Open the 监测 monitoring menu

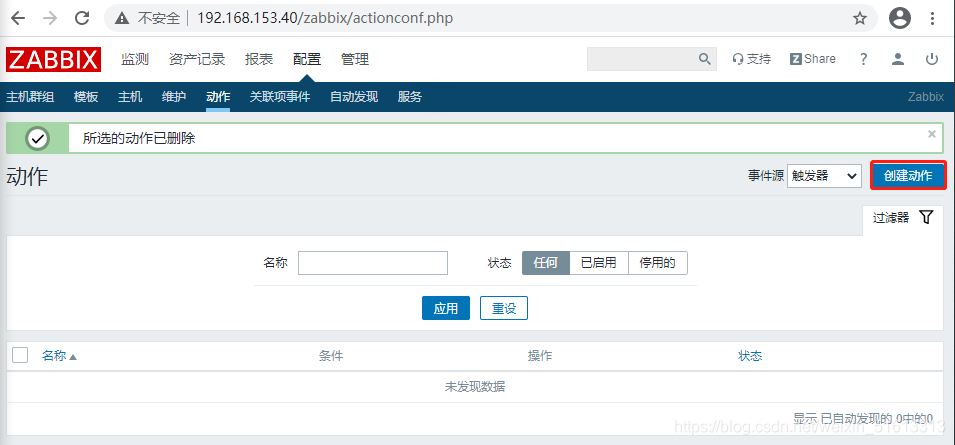[x=135, y=59]
